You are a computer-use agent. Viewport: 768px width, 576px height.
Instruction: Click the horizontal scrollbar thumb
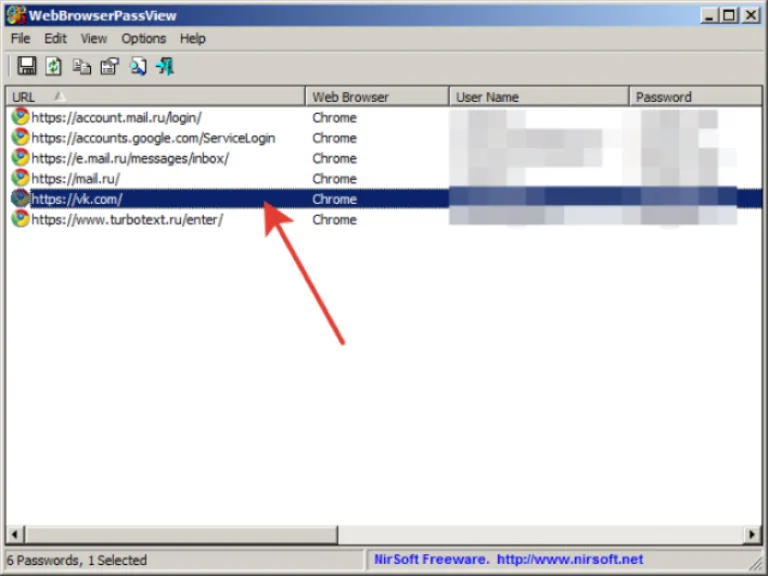[x=181, y=534]
